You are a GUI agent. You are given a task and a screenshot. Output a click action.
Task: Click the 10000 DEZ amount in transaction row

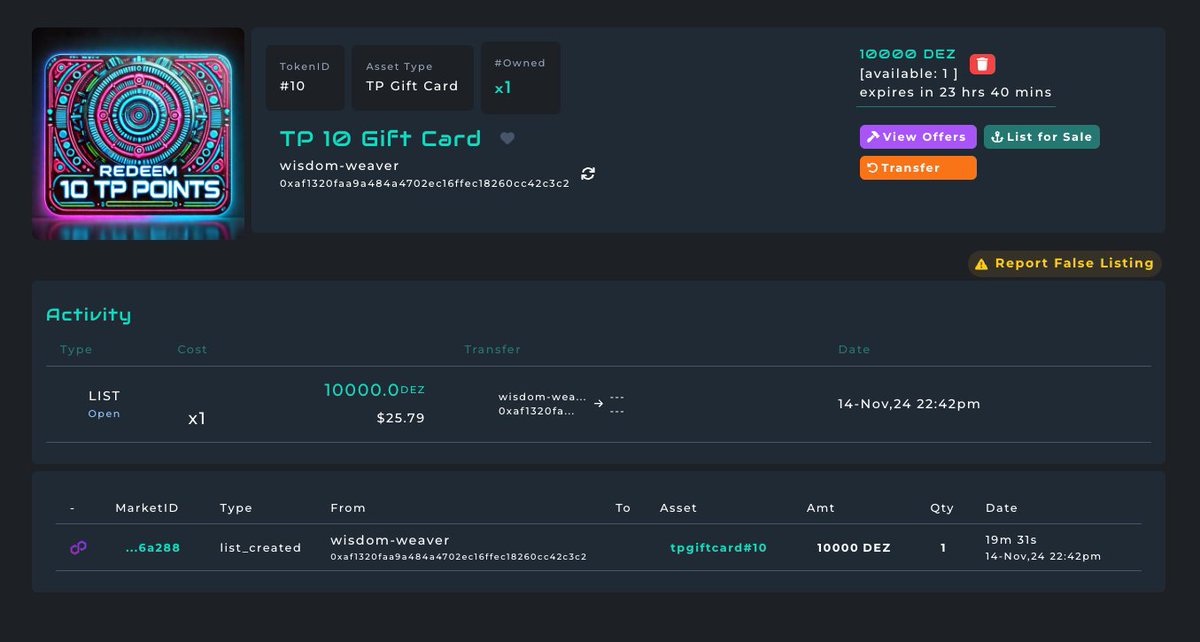click(853, 548)
